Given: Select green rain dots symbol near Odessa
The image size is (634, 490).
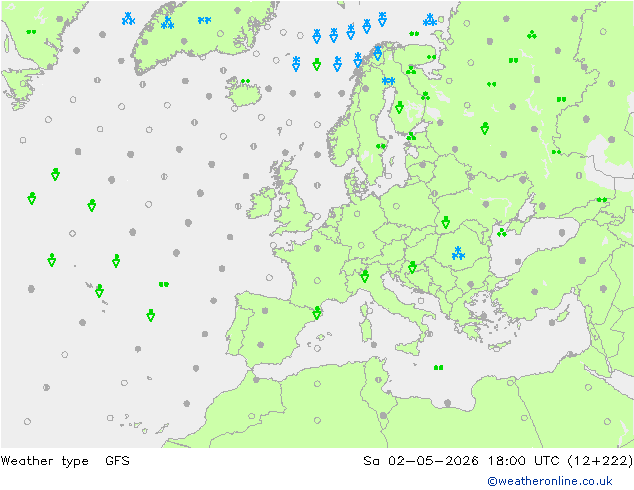Looking at the screenshot, I should [502, 232].
